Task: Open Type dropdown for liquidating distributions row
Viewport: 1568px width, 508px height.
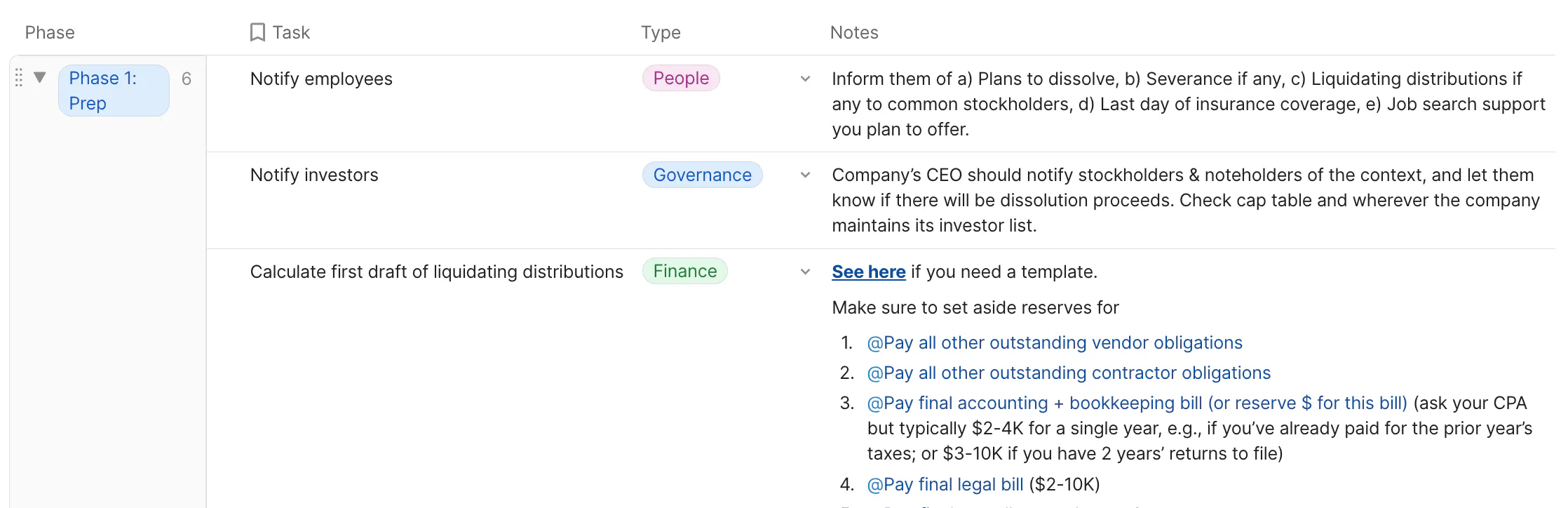Action: point(805,272)
